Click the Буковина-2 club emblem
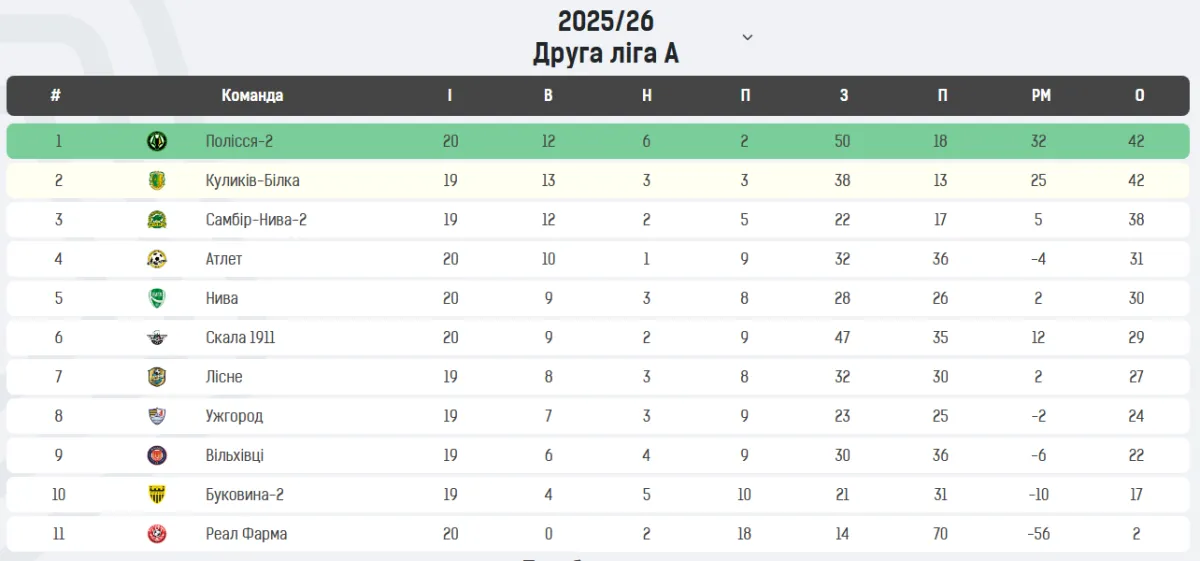 click(157, 495)
